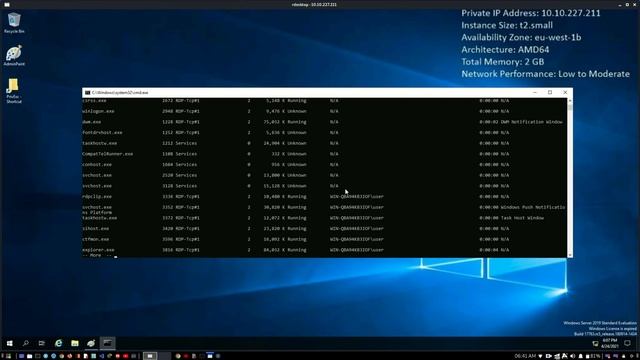
Task: Click 'DWM Notification Window' title text
Action: point(531,122)
